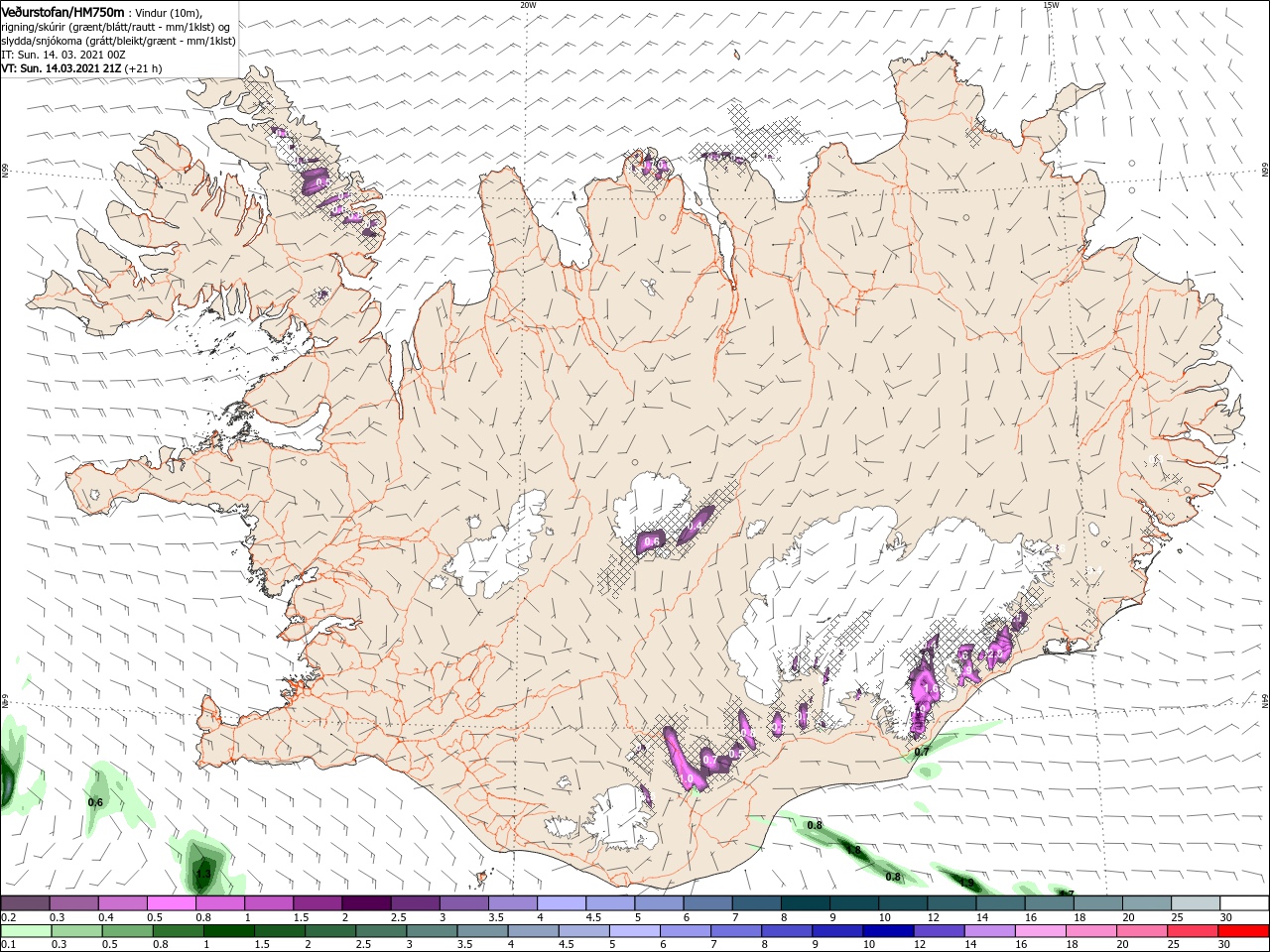
Task: Select the white swatch at the upper legend's right end
Action: click(x=1244, y=903)
